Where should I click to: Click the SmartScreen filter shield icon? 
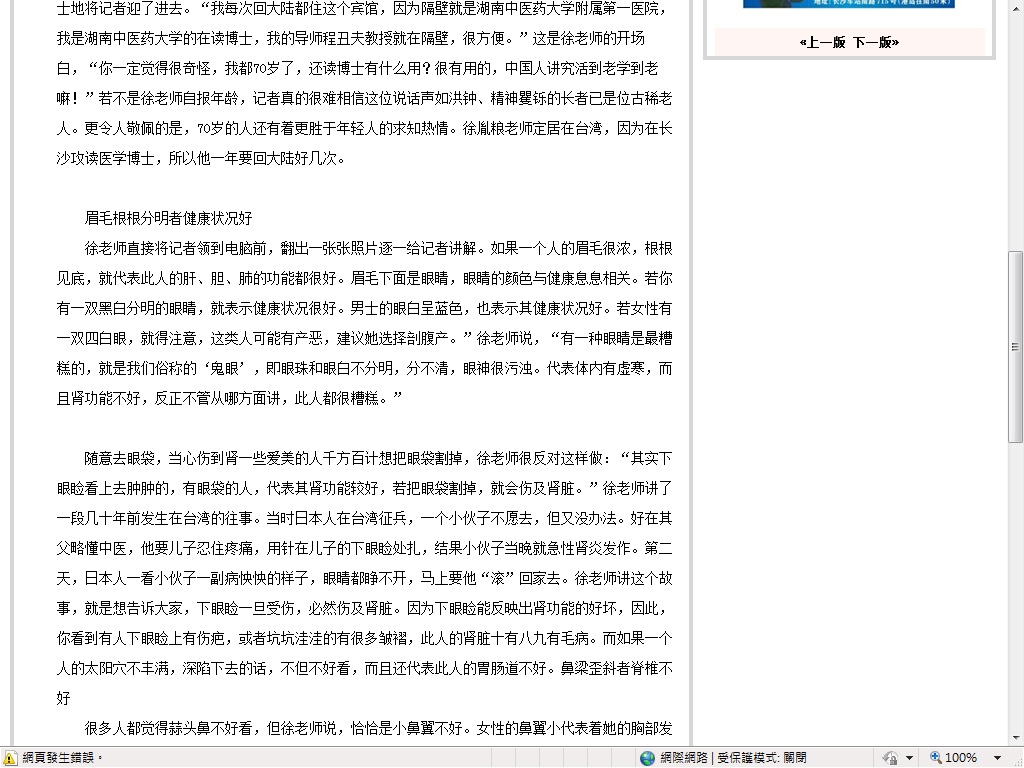890,758
